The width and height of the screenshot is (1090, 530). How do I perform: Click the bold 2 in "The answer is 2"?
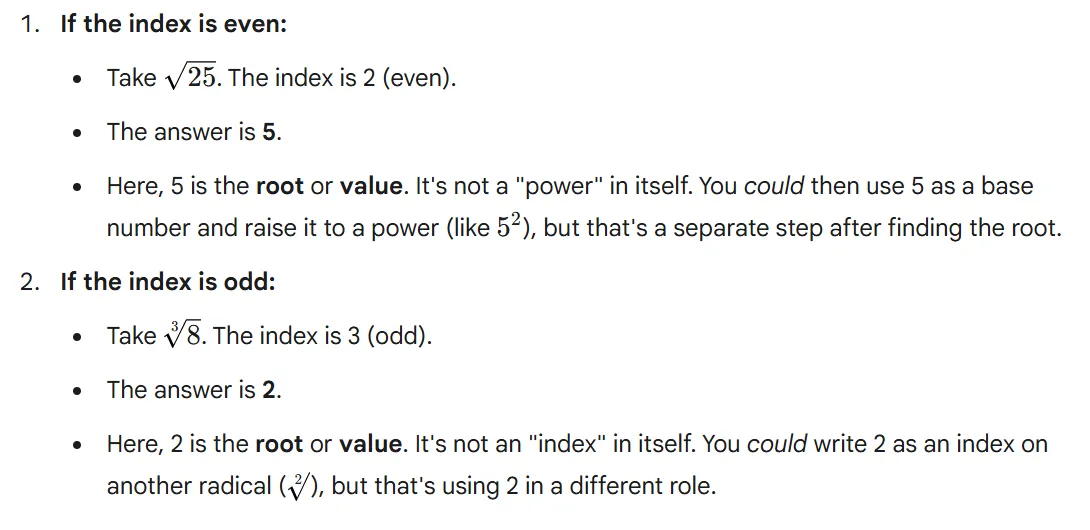point(269,390)
